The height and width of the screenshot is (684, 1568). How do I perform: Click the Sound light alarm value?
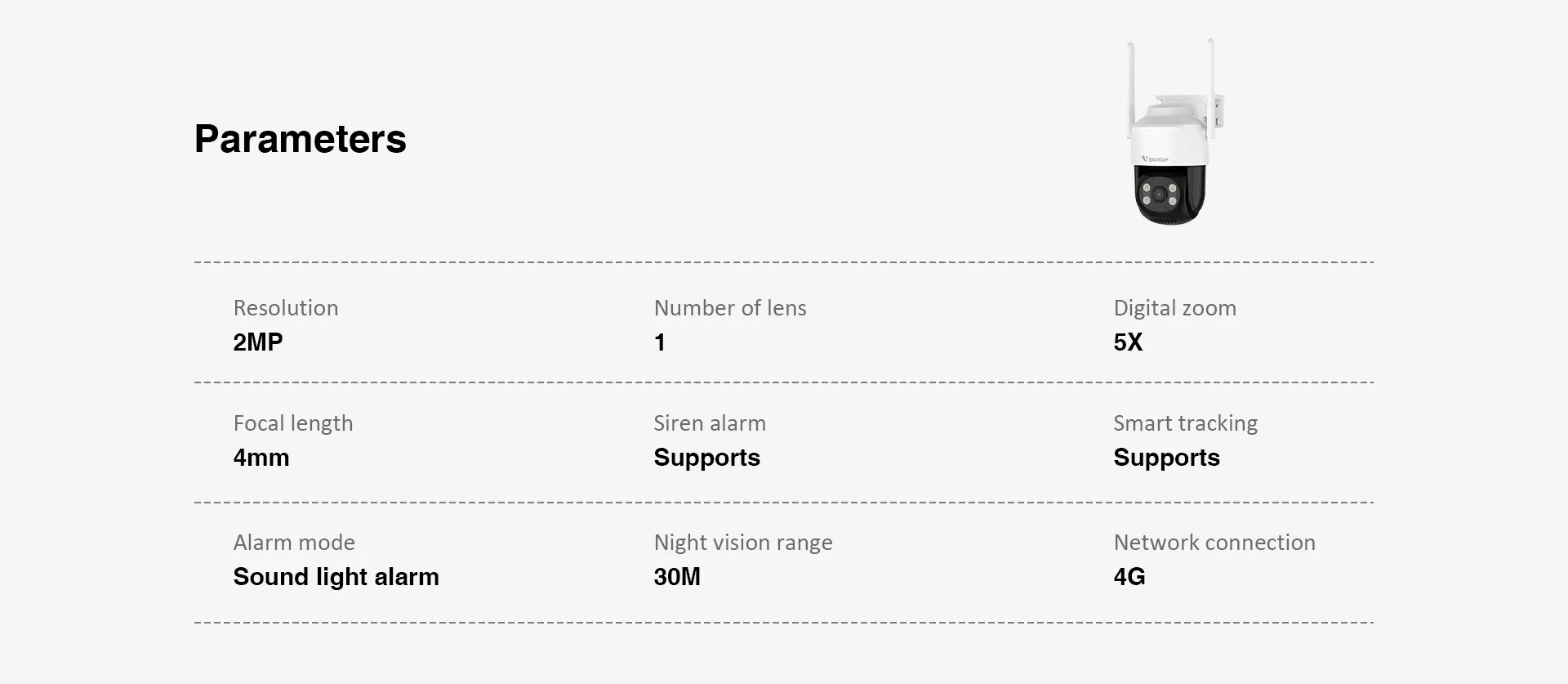click(x=336, y=577)
